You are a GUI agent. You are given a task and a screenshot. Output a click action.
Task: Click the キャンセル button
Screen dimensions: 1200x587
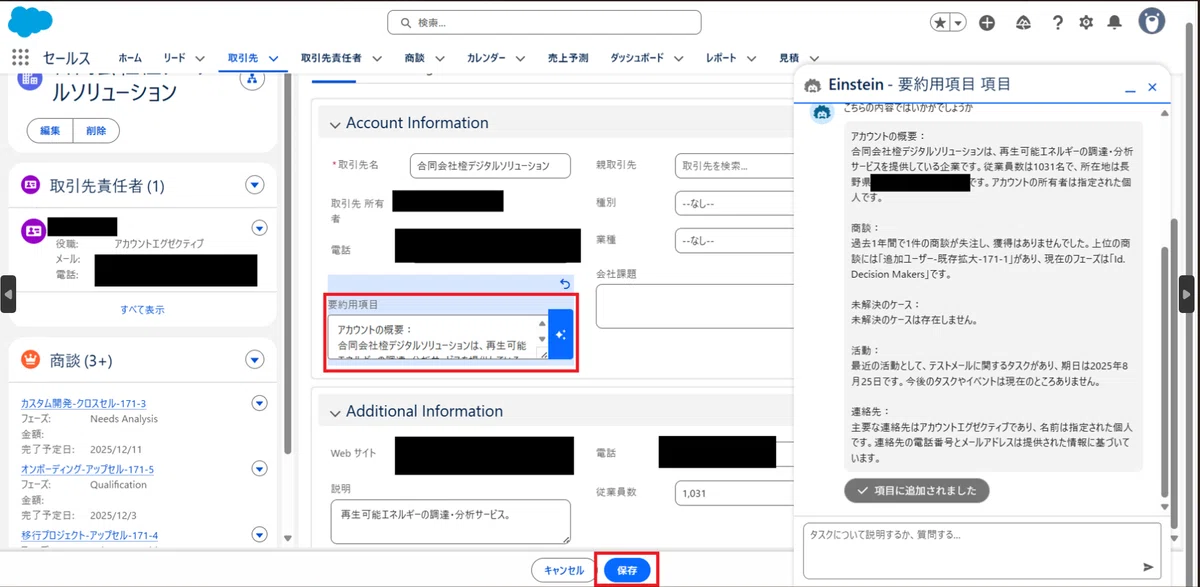563,570
